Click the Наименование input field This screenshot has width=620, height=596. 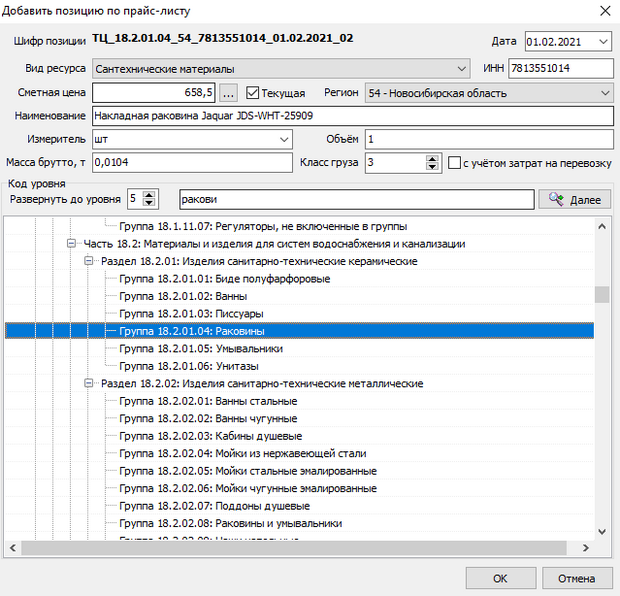353,116
